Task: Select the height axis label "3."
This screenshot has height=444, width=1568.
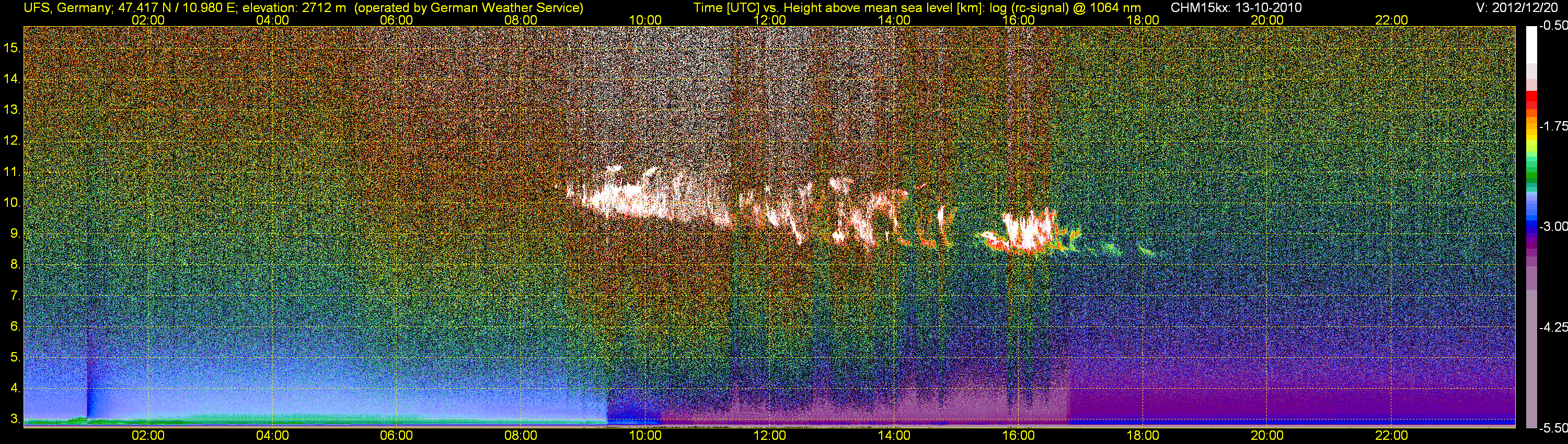Action: (x=16, y=419)
